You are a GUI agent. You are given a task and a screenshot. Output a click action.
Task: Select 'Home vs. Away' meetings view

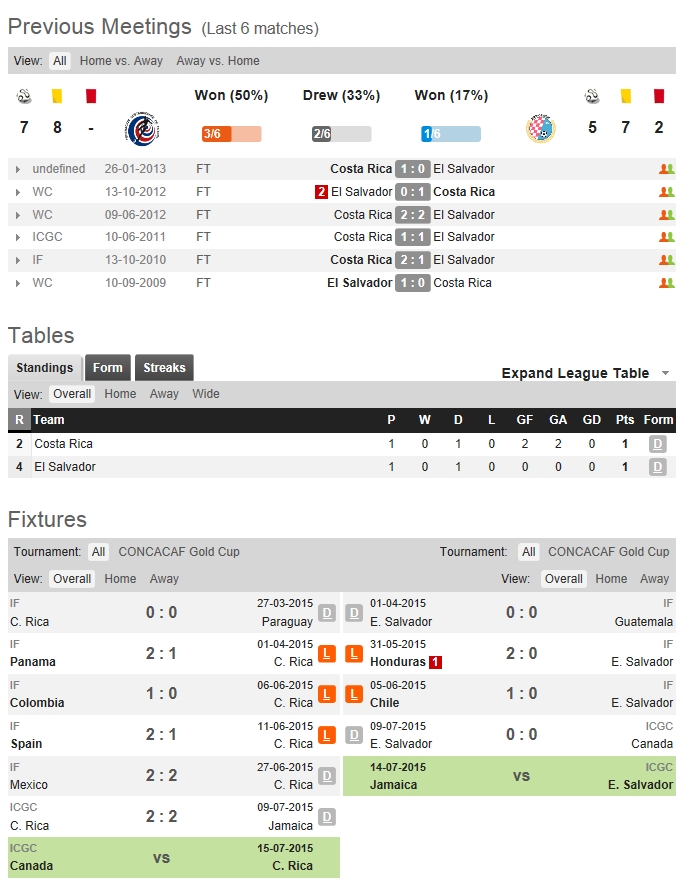pyautogui.click(x=121, y=61)
